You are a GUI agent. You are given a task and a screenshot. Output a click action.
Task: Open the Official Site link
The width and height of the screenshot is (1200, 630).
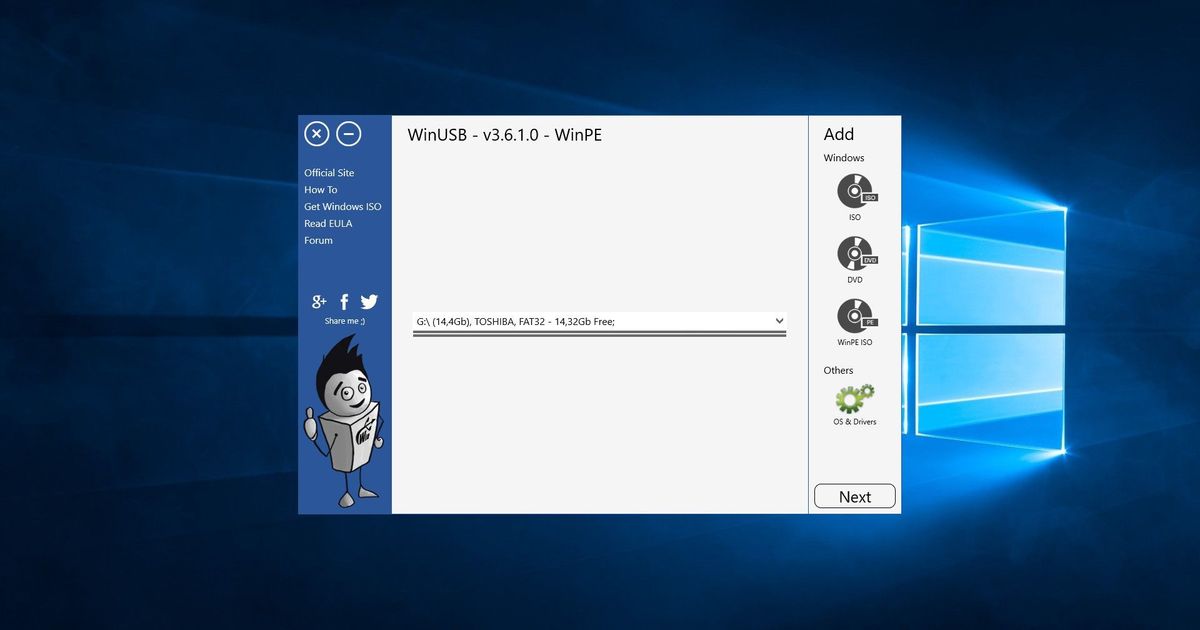point(329,173)
